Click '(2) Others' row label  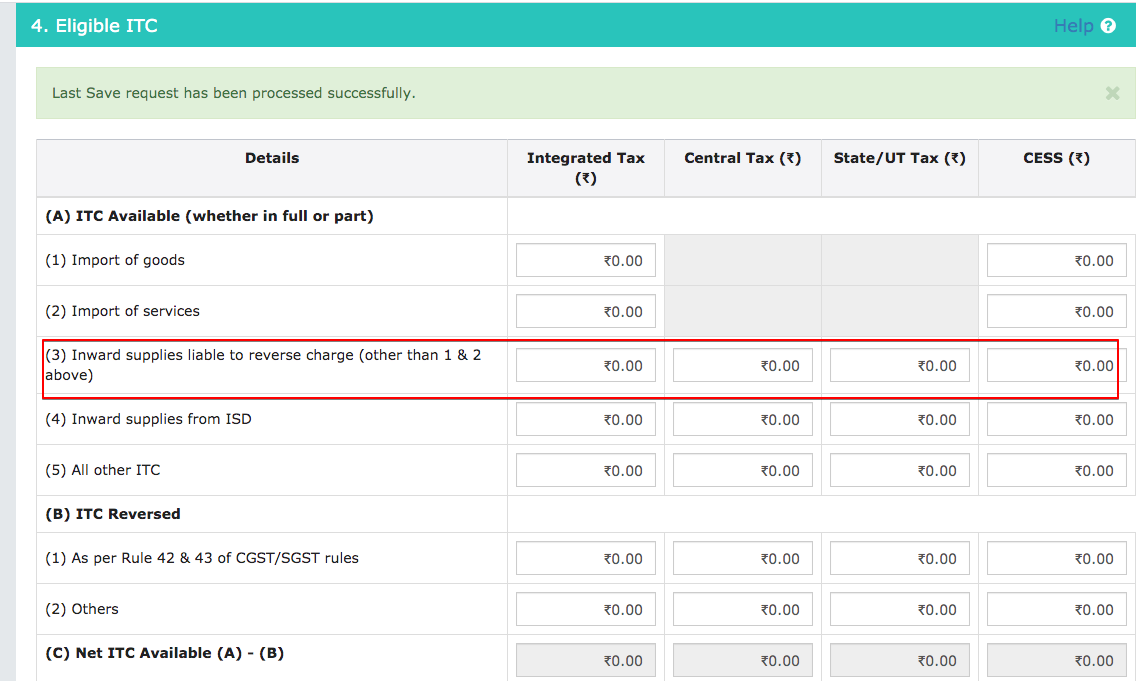point(82,609)
